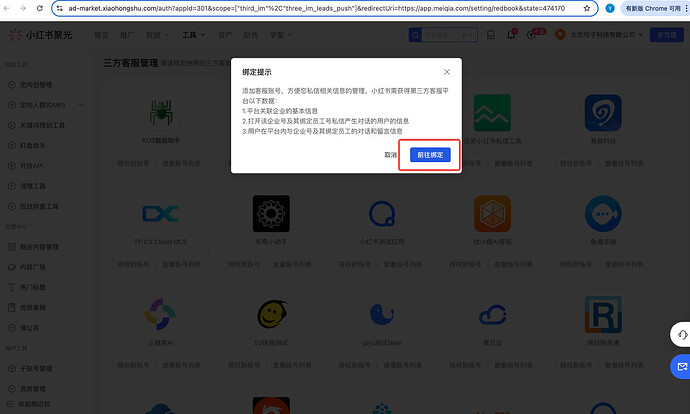The width and height of the screenshot is (690, 414).
Task: Open the 推广 nav item
Action: point(127,35)
